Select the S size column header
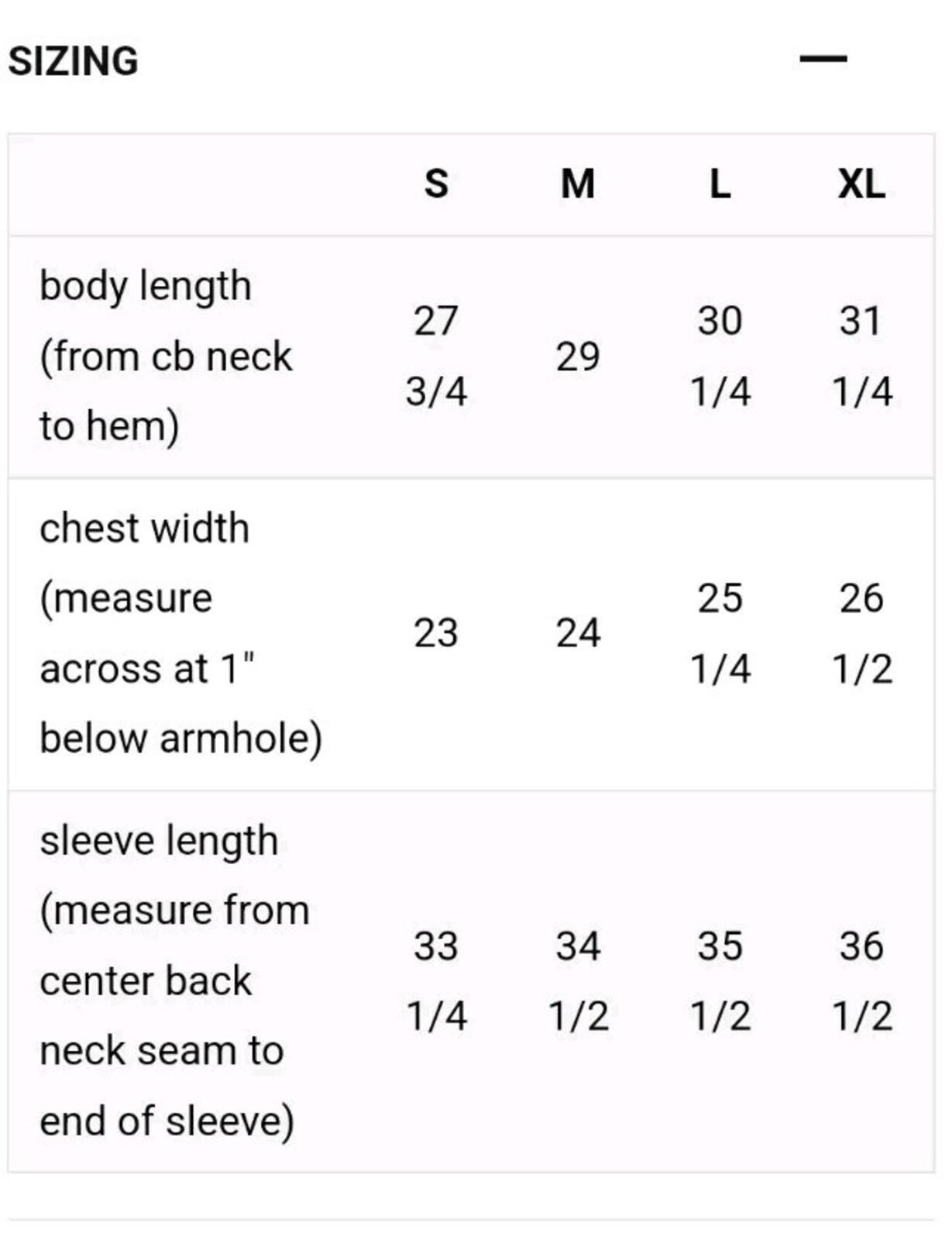Screen dimensions: 952x1240 tap(436, 184)
